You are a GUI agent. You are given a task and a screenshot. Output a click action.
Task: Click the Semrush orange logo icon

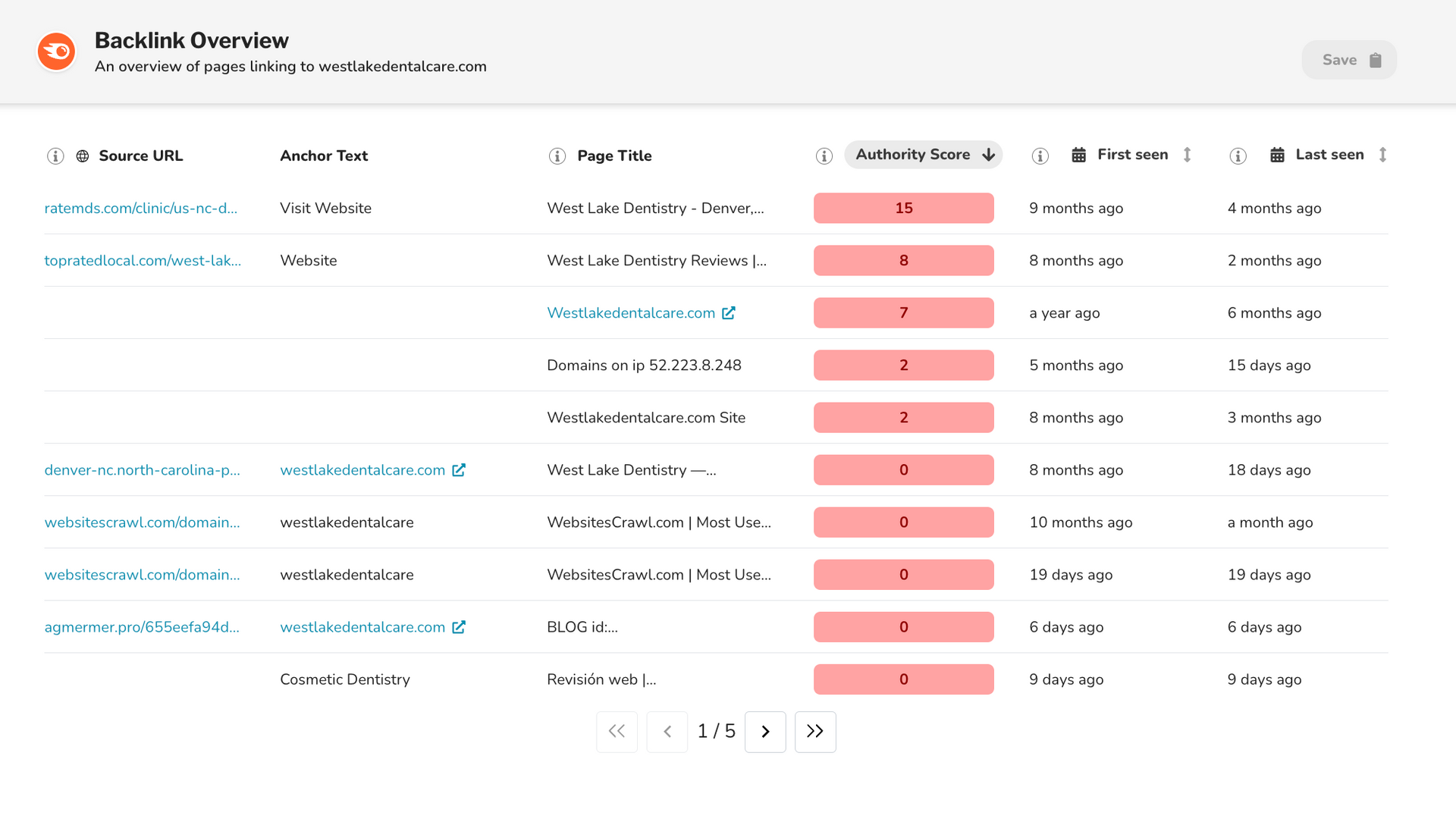[x=57, y=52]
